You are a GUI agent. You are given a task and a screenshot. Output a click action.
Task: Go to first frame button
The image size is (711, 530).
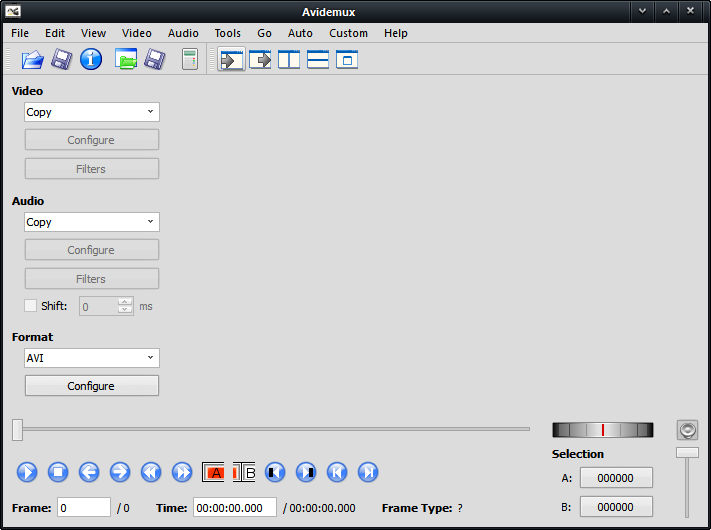[337, 472]
